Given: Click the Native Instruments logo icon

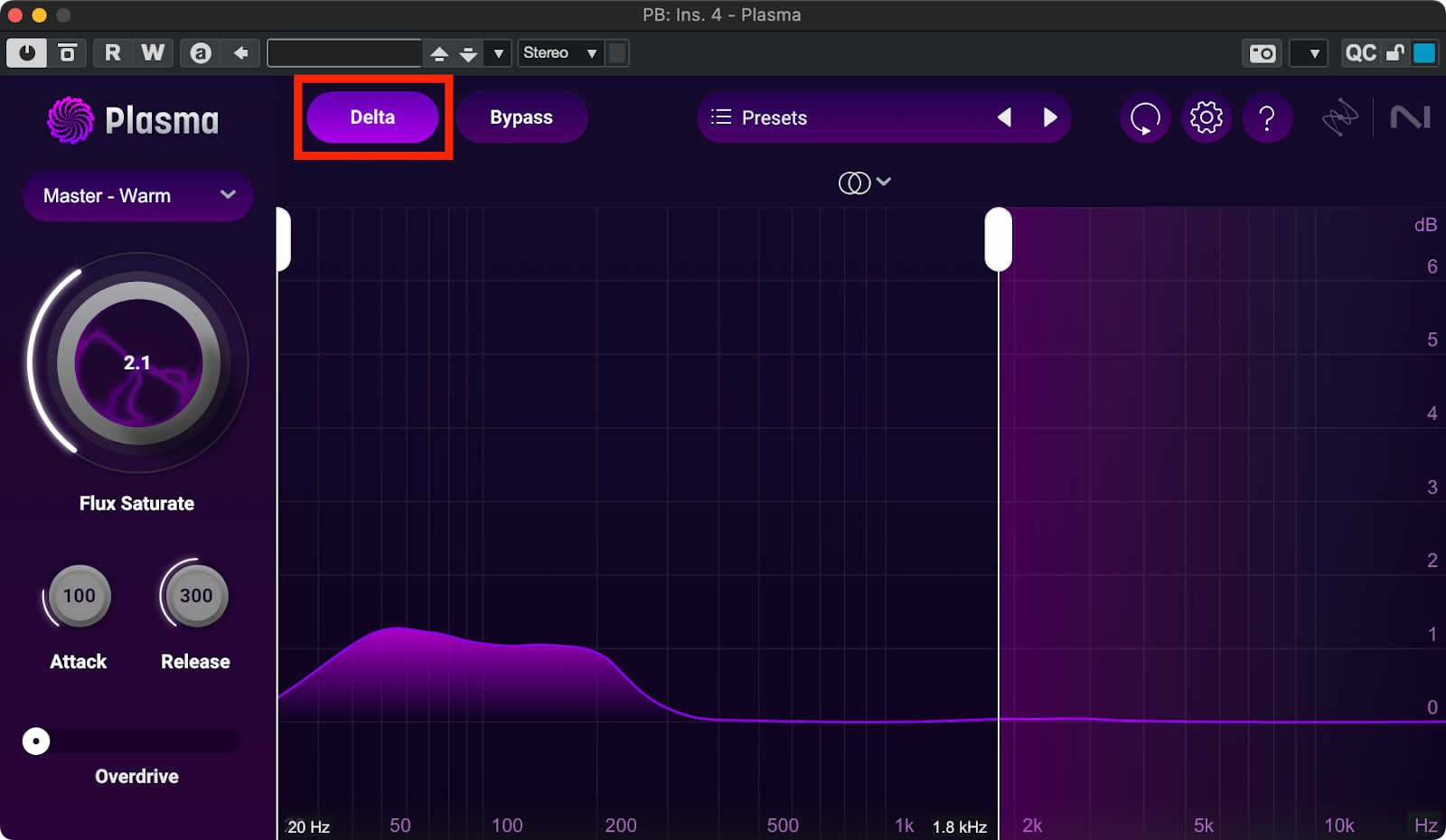Looking at the screenshot, I should click(x=1410, y=117).
